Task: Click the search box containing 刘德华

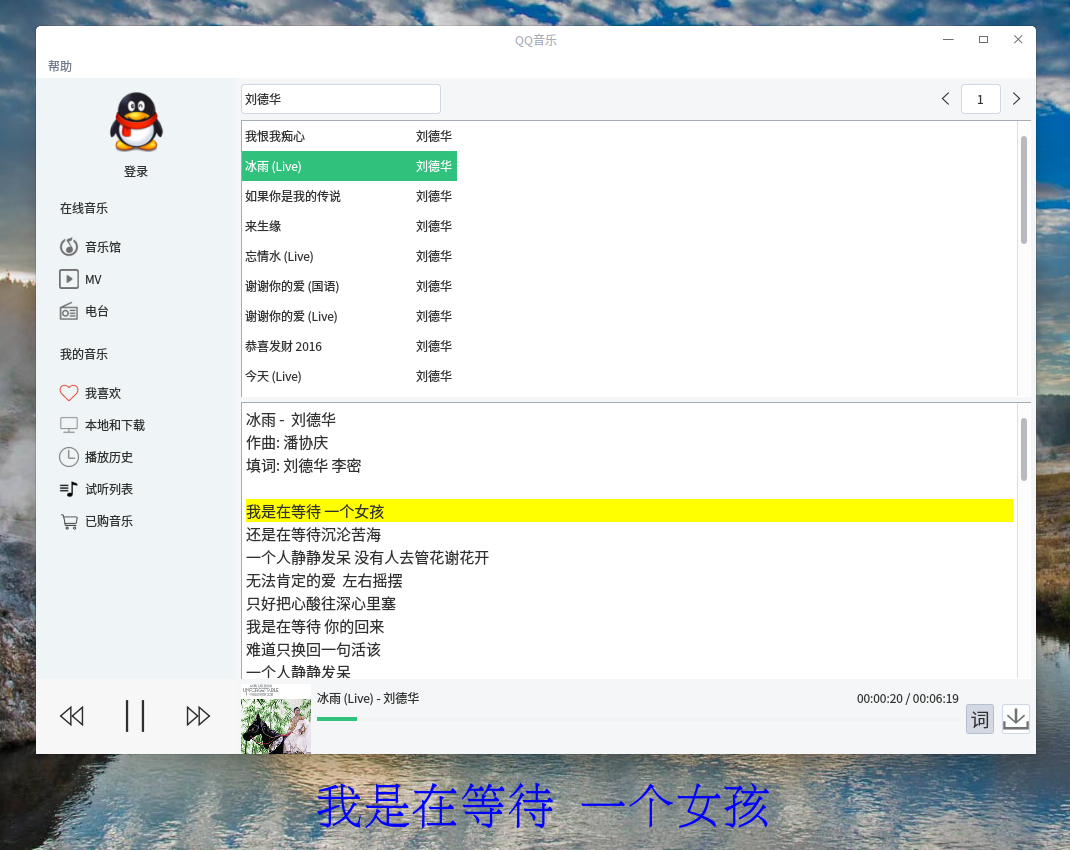Action: click(341, 99)
